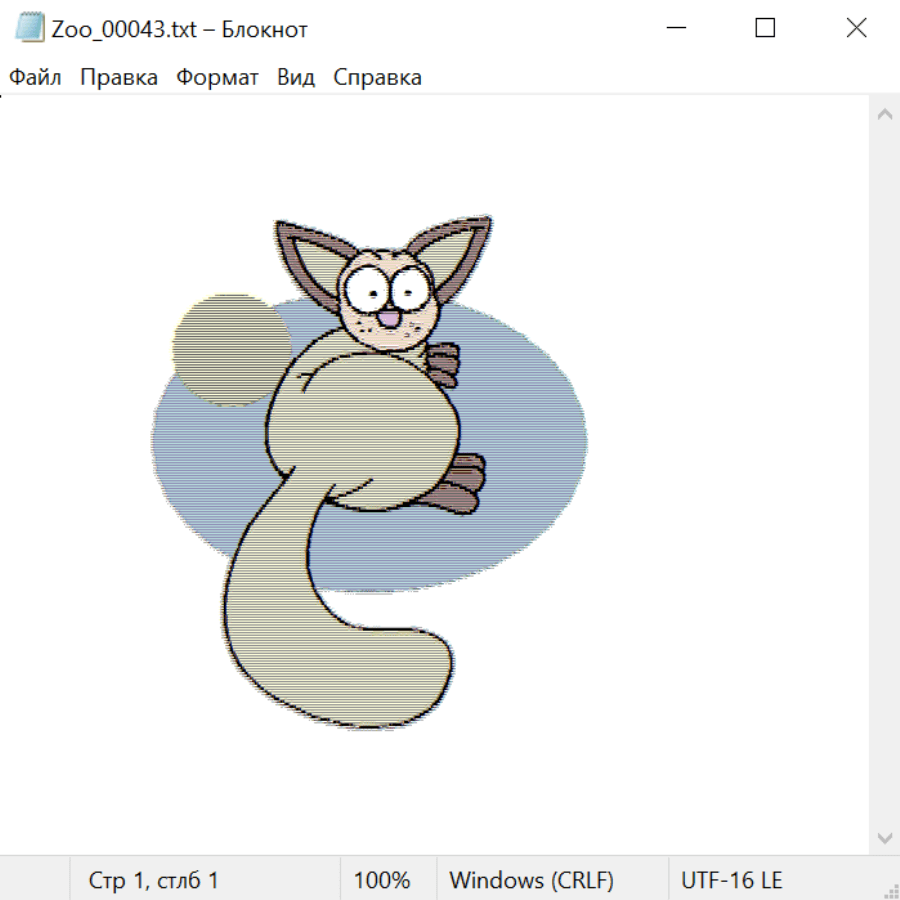The height and width of the screenshot is (900, 900).
Task: Open the Файл menu
Action: (x=35, y=78)
